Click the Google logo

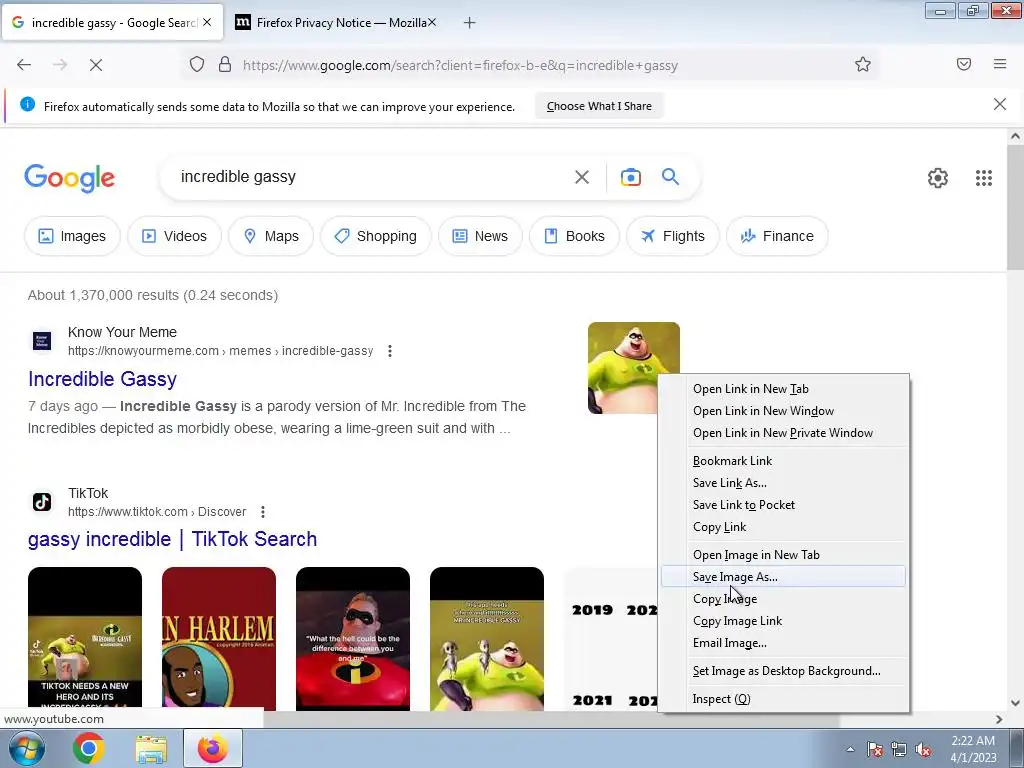tap(70, 178)
